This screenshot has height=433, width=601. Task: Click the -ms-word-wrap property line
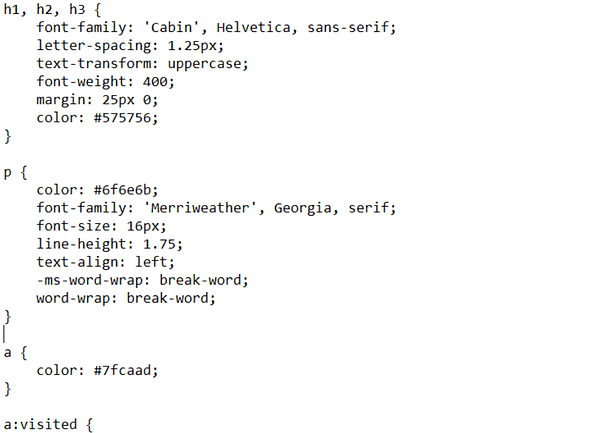[x=142, y=280]
